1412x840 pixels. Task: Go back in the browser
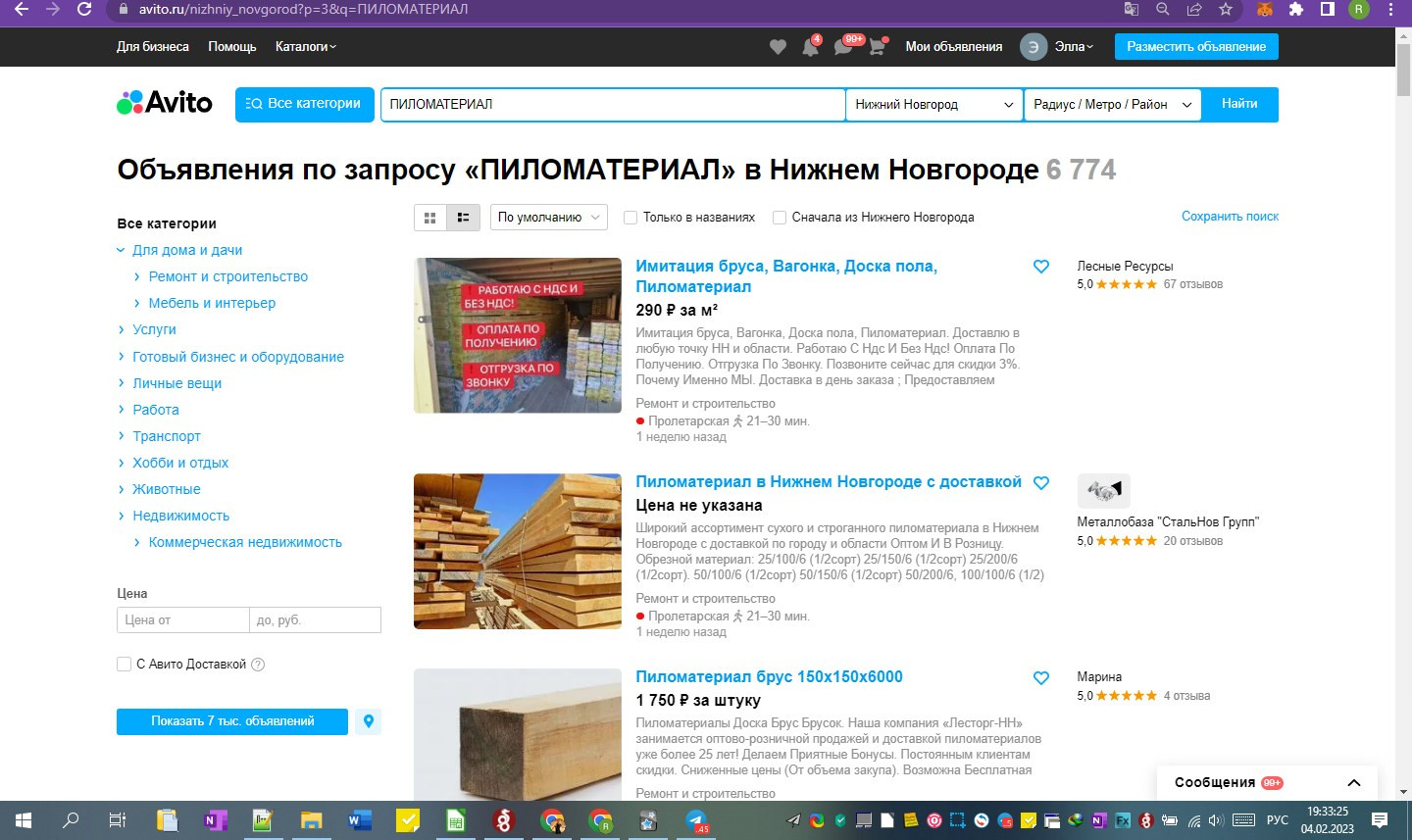(x=22, y=10)
